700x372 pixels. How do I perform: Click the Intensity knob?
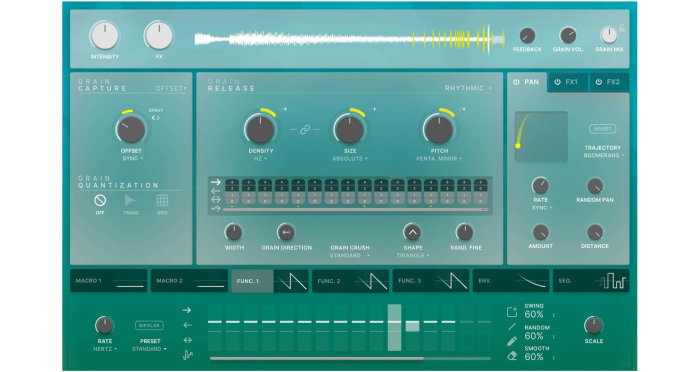tap(104, 36)
